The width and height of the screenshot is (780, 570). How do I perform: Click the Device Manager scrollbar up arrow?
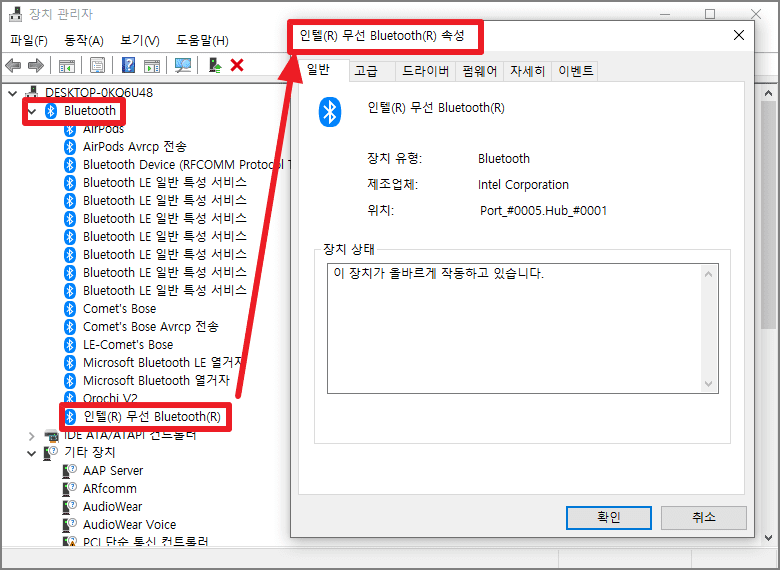pos(769,93)
